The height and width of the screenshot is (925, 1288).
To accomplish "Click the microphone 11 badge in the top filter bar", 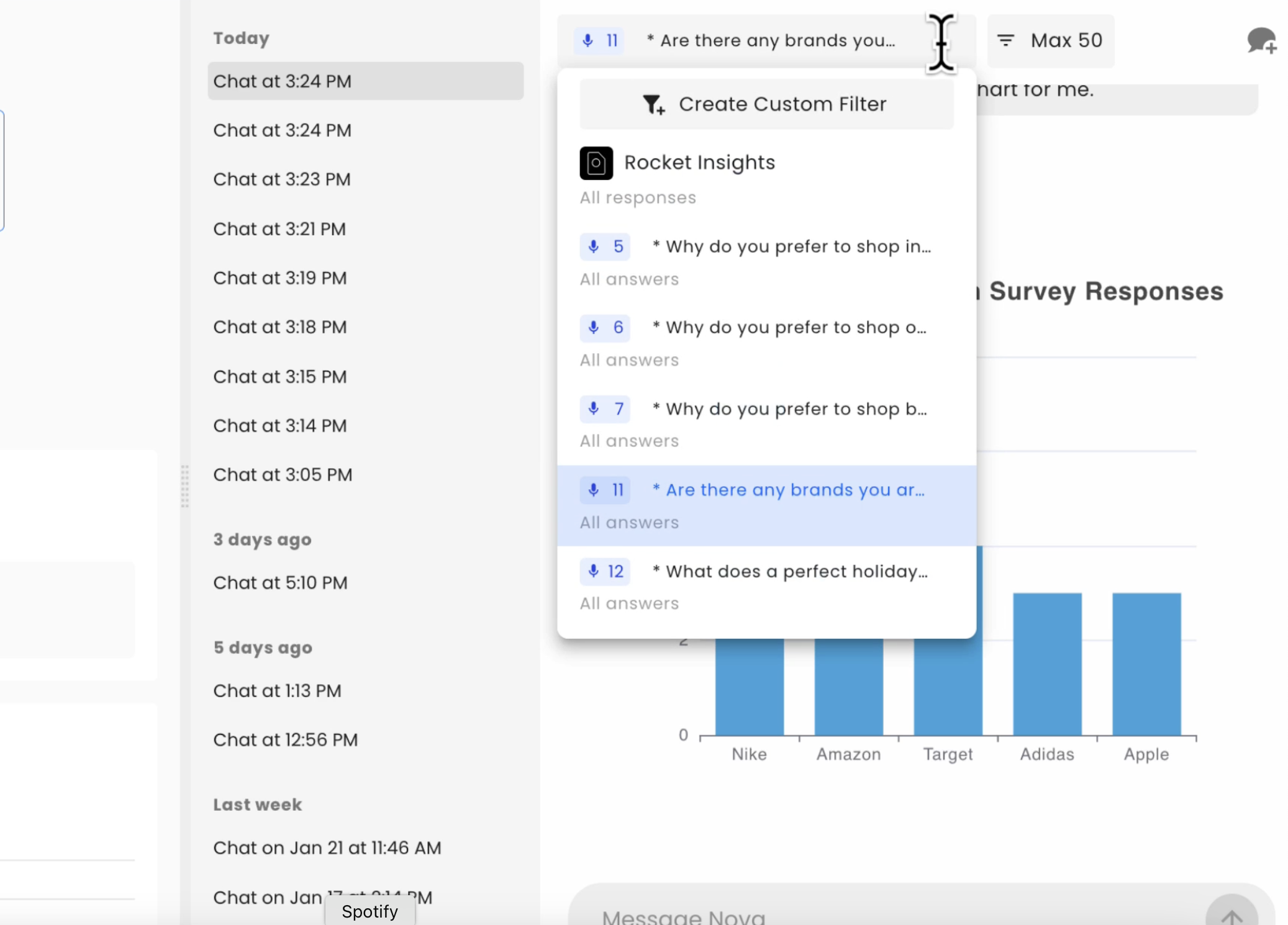I will coord(599,41).
